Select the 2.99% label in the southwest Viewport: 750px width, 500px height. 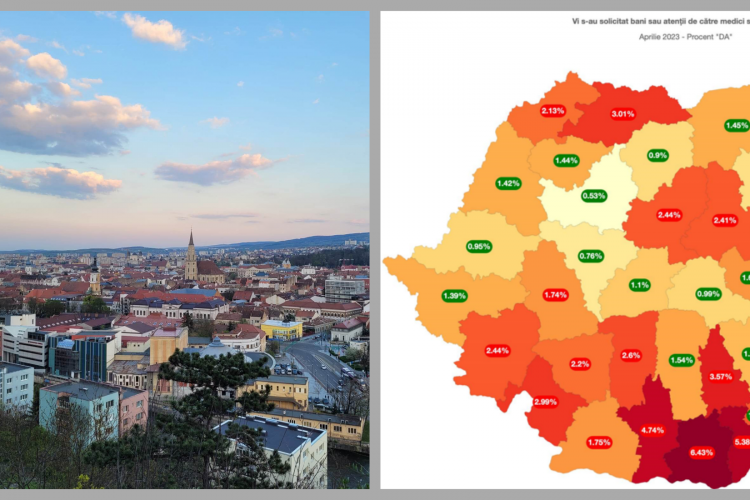click(x=545, y=402)
